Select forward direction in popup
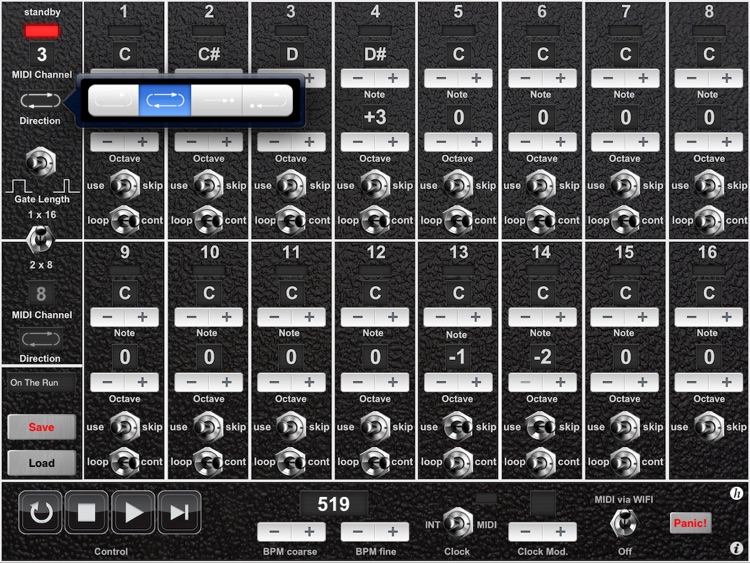The height and width of the screenshot is (563, 750). click(x=113, y=100)
